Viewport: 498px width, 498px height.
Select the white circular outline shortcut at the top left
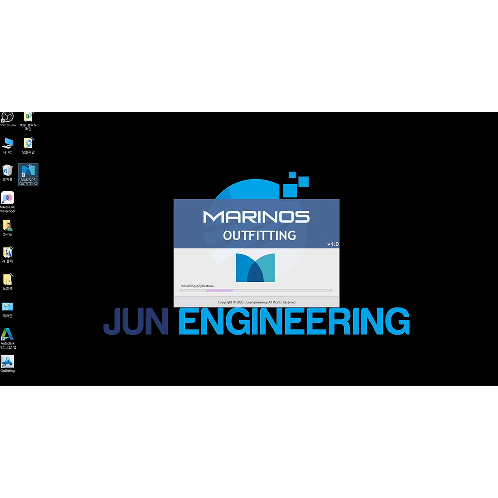click(8, 119)
